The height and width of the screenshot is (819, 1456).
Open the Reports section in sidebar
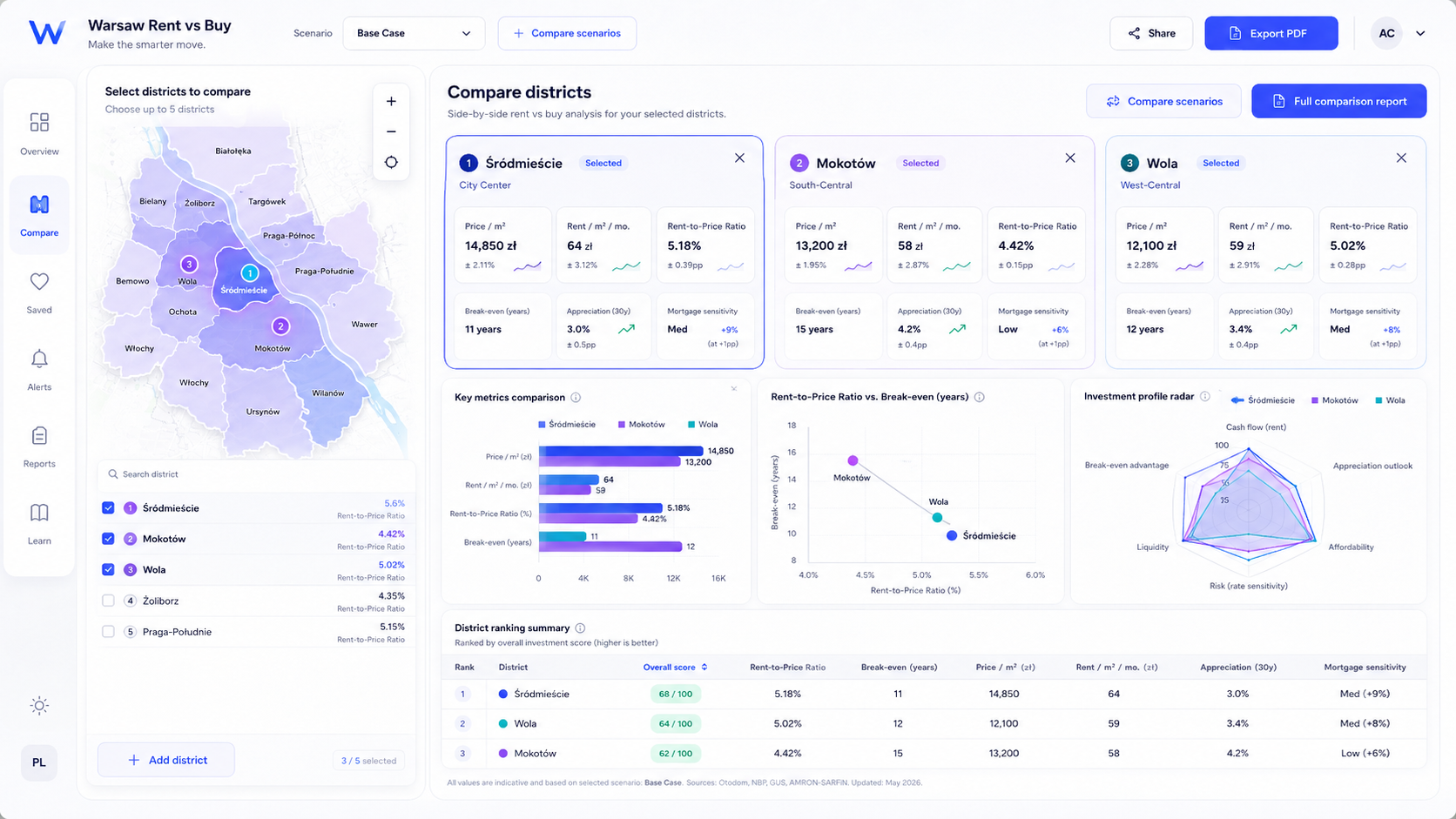39,446
